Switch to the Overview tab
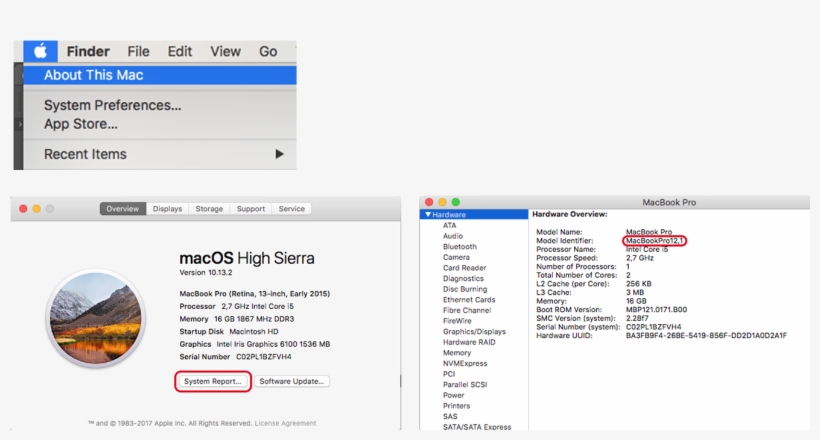Image resolution: width=820 pixels, height=440 pixels. point(122,209)
